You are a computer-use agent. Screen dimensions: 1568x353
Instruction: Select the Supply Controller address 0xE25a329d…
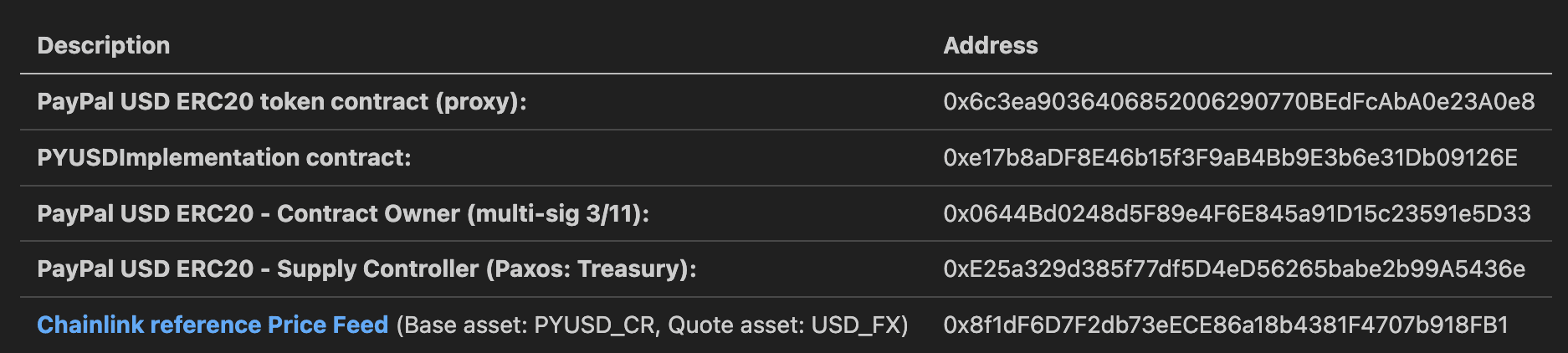1234,269
